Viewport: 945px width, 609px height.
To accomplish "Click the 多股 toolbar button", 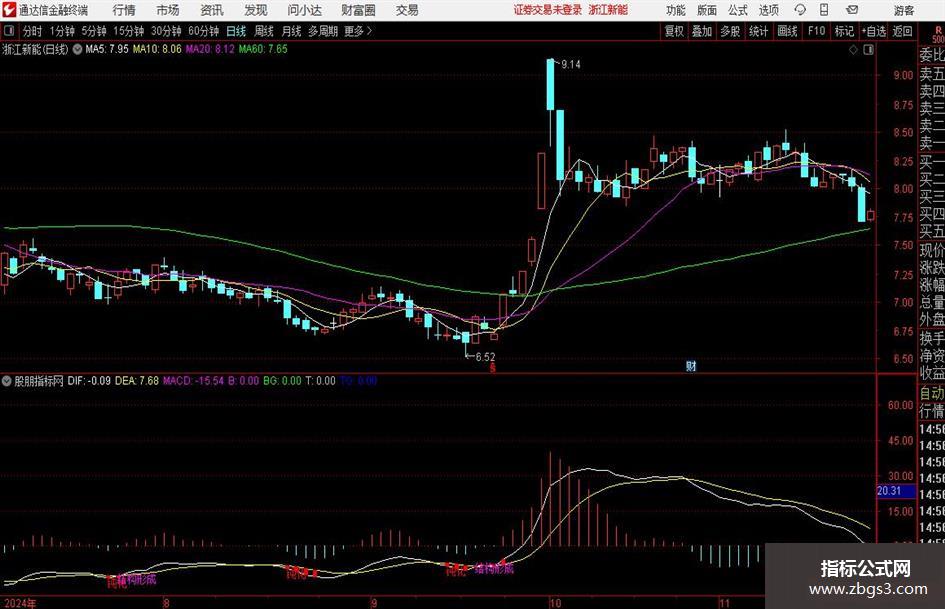I will pyautogui.click(x=730, y=31).
